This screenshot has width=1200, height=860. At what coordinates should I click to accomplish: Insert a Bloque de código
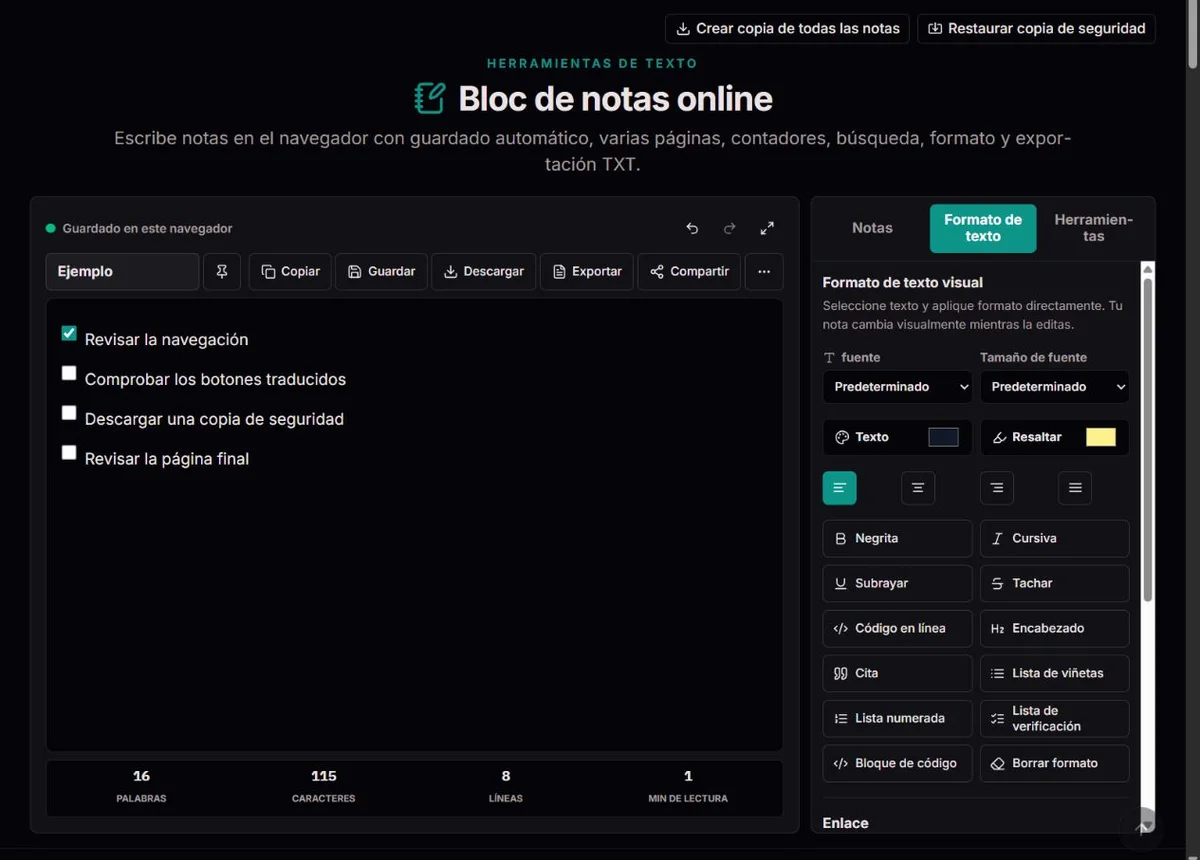point(897,763)
